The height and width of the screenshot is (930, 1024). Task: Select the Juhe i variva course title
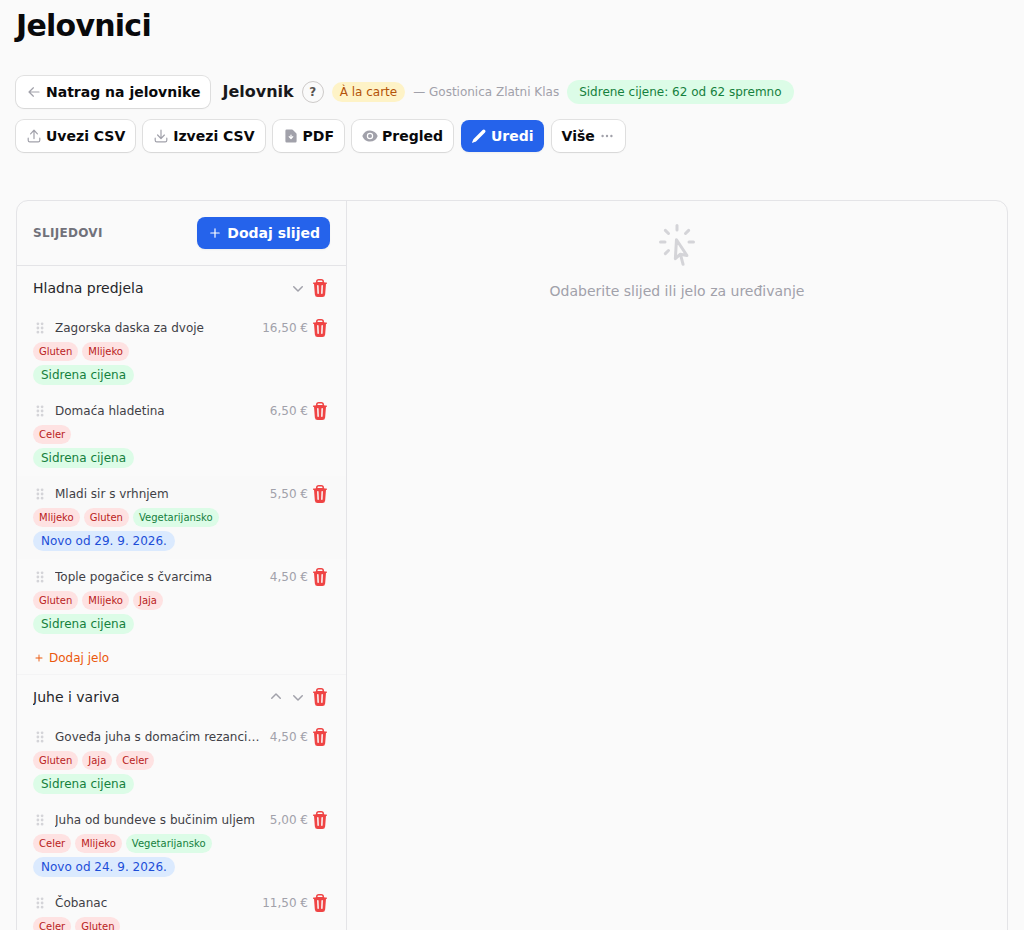[x=76, y=697]
